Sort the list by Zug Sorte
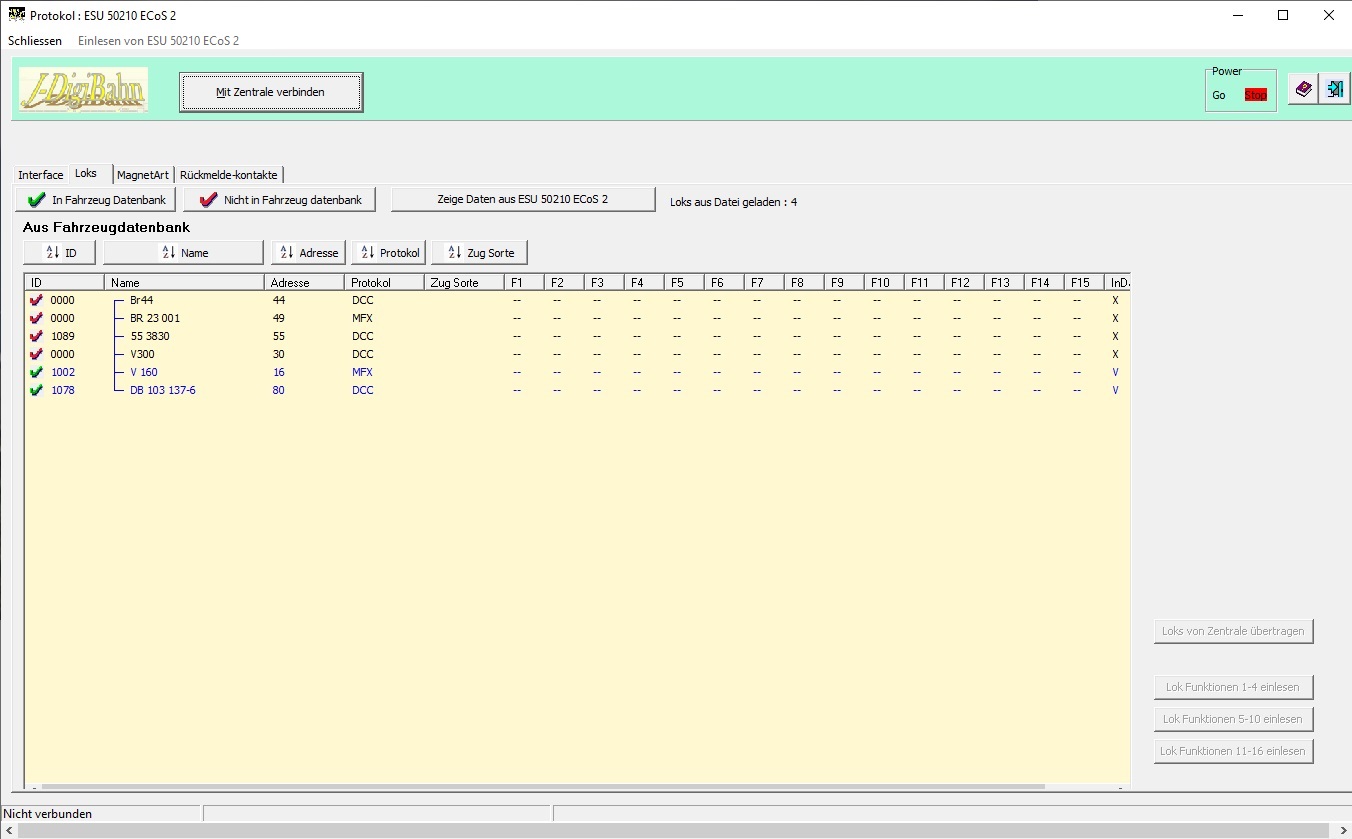This screenshot has height=839, width=1352. tap(479, 253)
